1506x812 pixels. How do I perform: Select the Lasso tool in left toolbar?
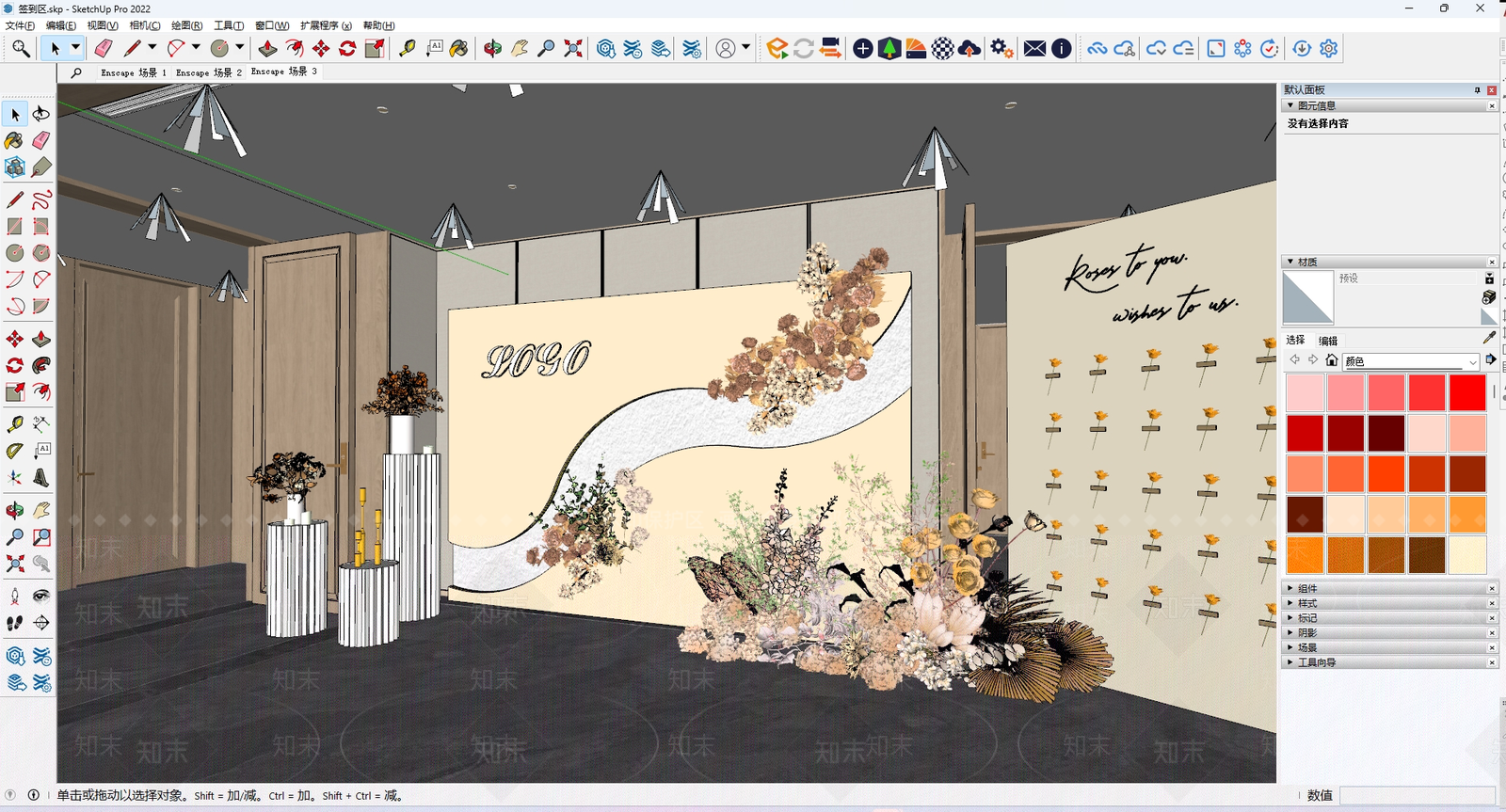point(41,114)
